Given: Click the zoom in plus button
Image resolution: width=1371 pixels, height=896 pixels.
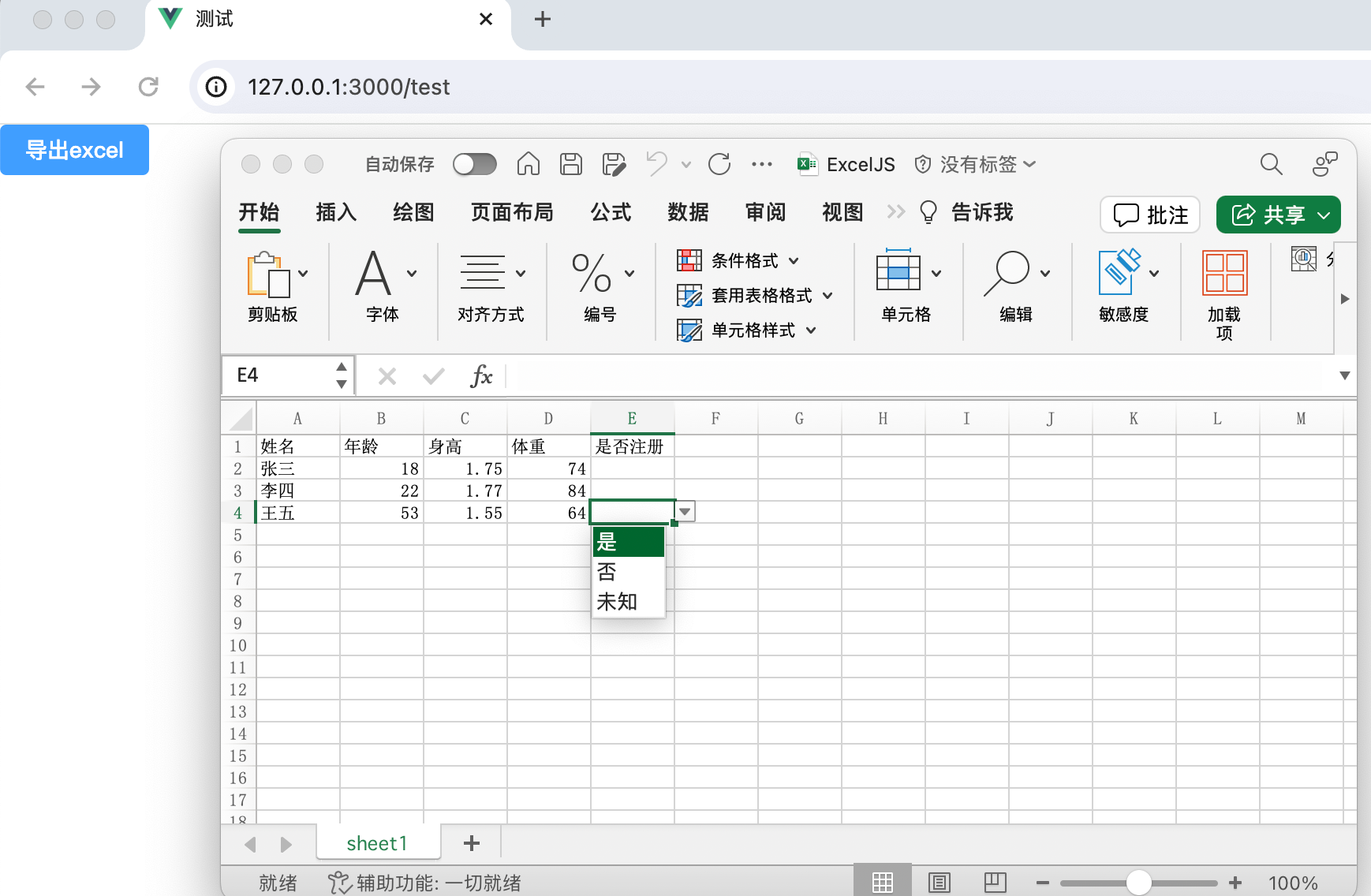Looking at the screenshot, I should tap(1235, 883).
